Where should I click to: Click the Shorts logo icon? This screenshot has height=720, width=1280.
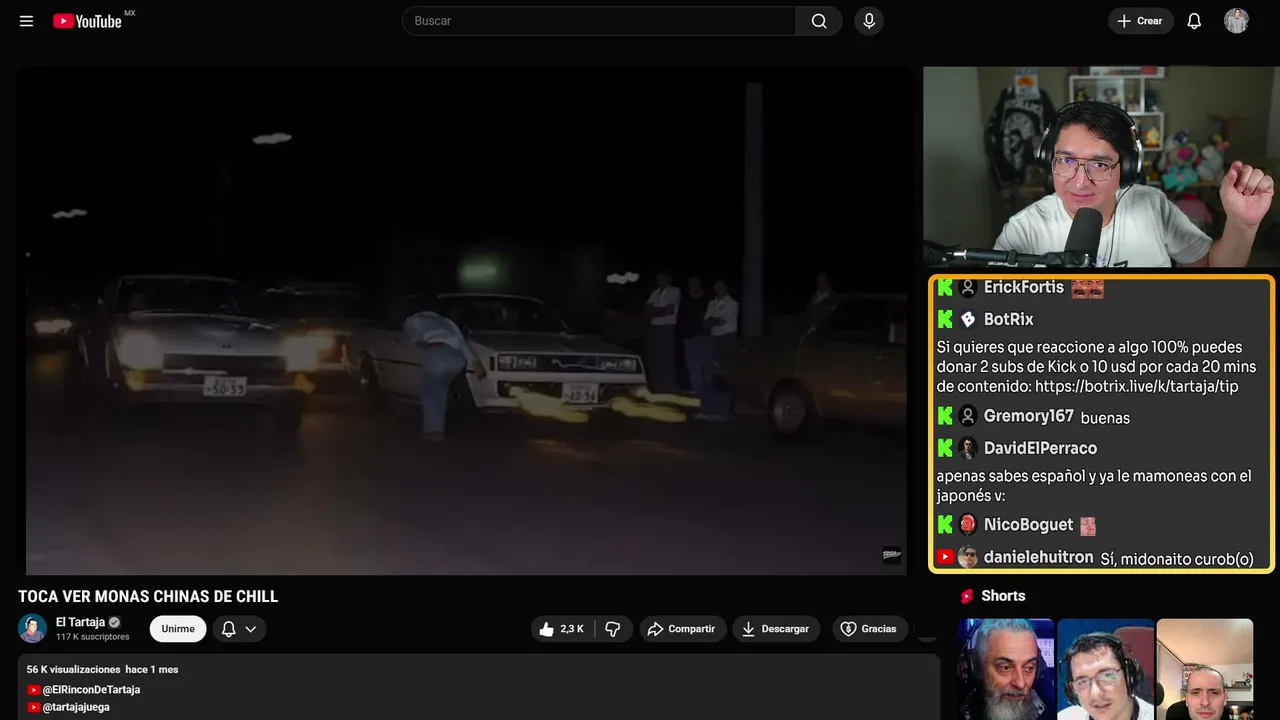[x=967, y=596]
